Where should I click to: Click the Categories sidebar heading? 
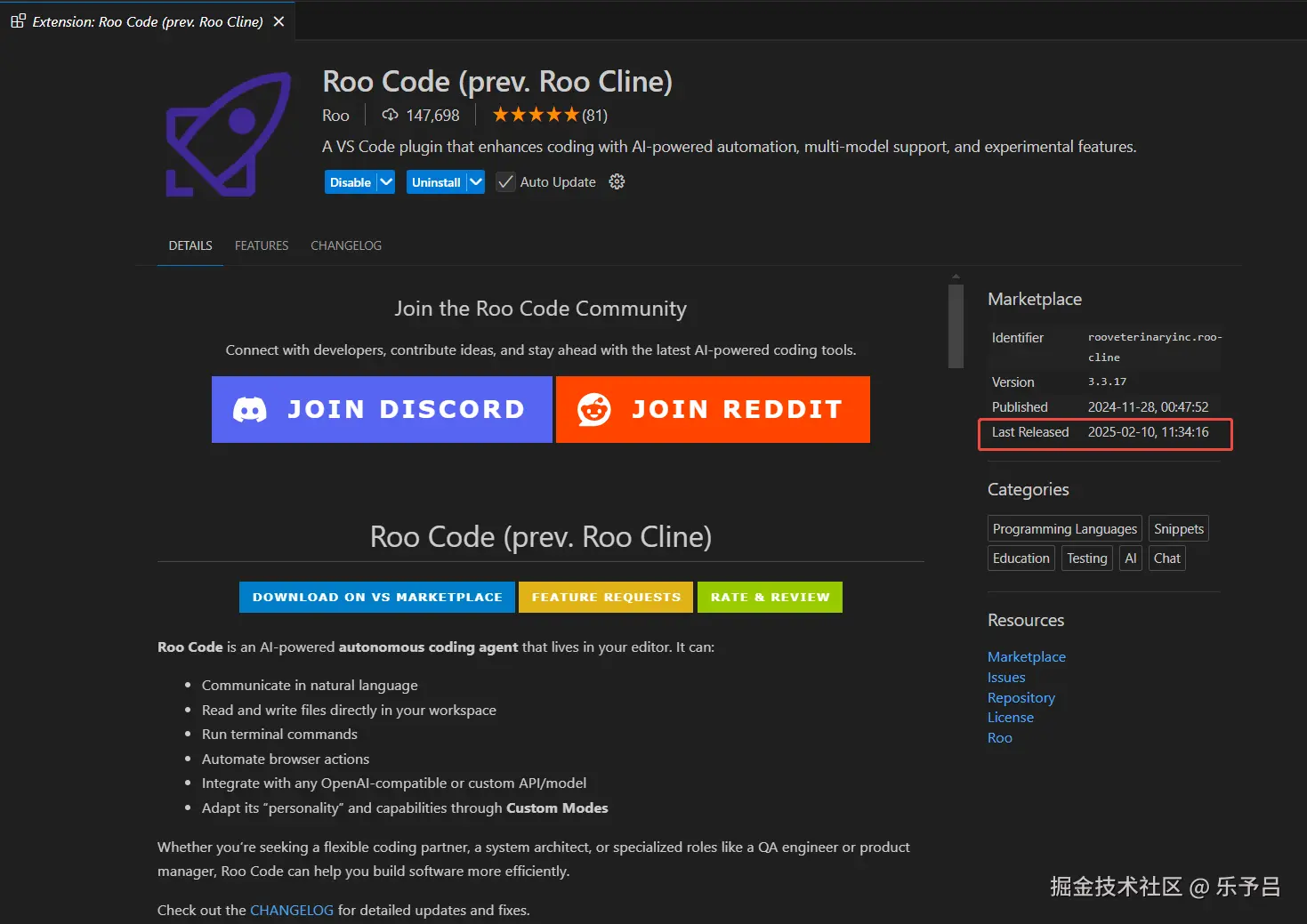pos(1029,489)
